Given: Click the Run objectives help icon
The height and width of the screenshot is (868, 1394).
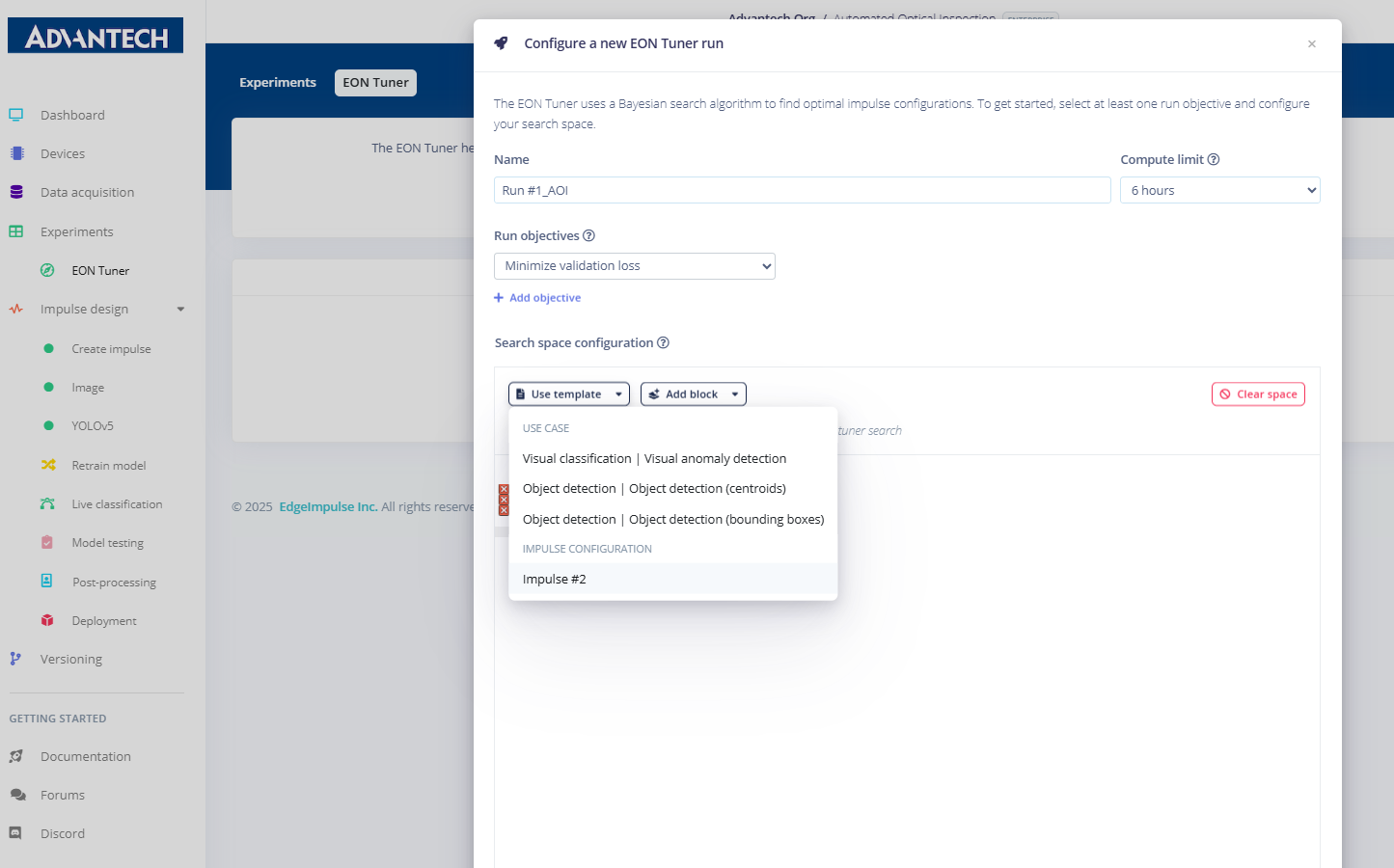Looking at the screenshot, I should tap(588, 236).
